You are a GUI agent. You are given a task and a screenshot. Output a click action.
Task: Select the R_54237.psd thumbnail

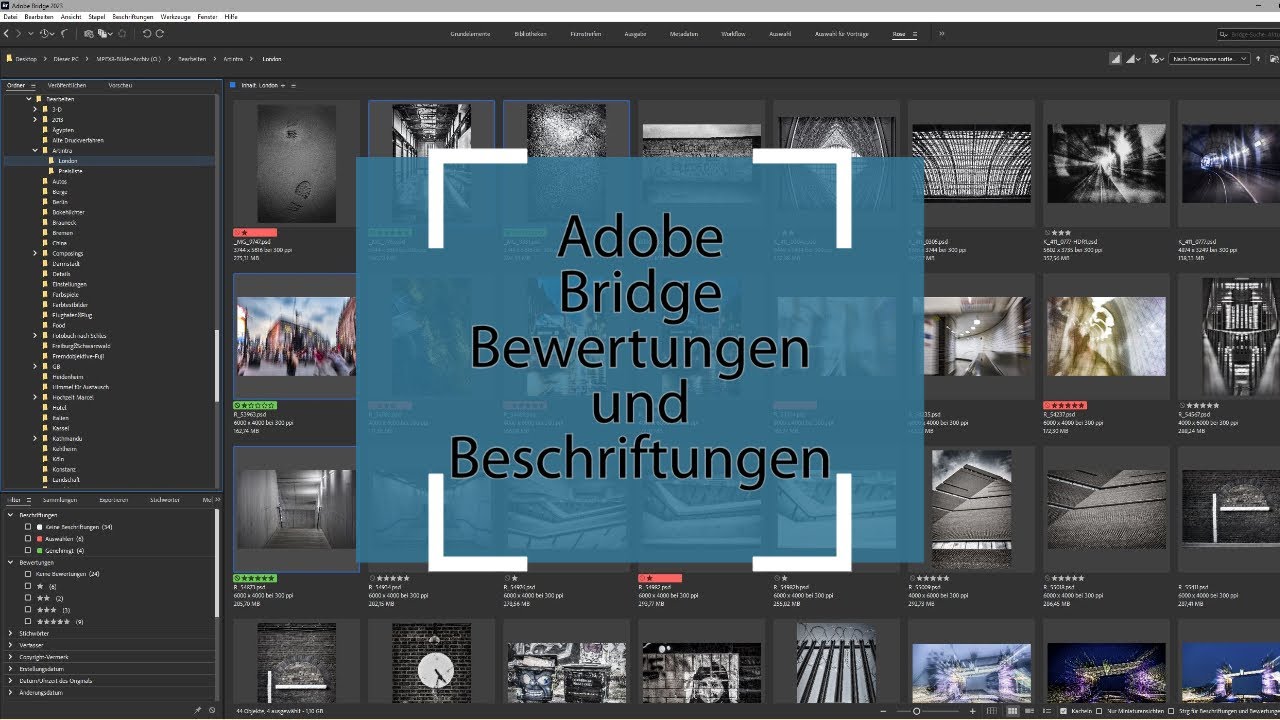(x=1106, y=336)
